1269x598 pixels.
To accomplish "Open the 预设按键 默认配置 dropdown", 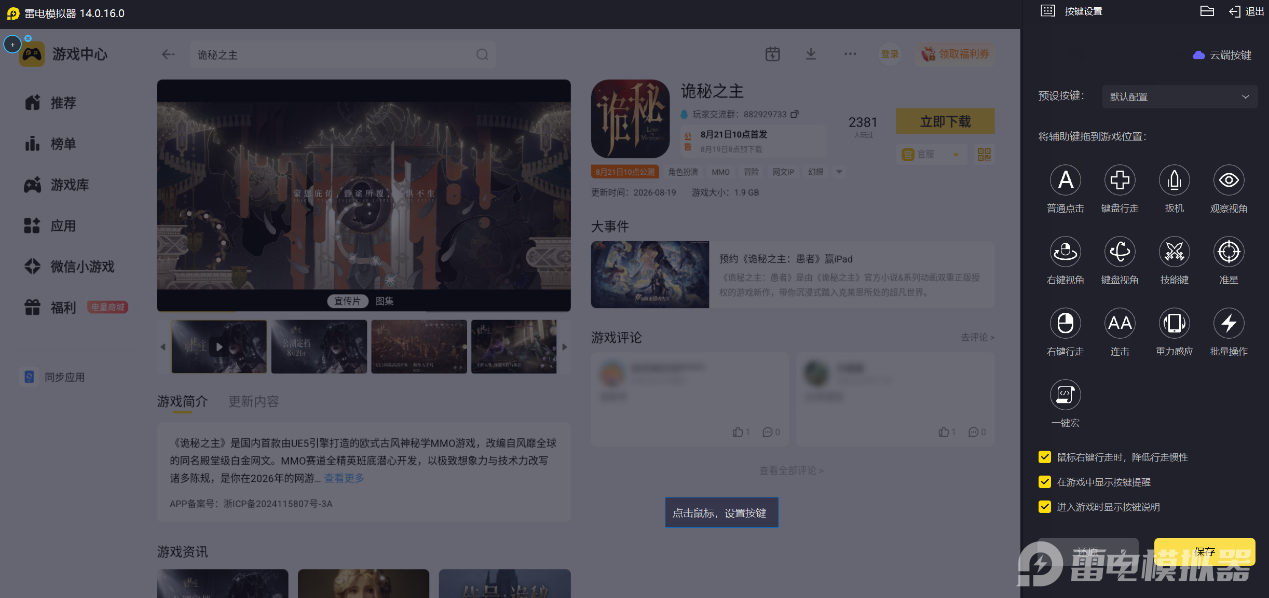I will click(1178, 97).
